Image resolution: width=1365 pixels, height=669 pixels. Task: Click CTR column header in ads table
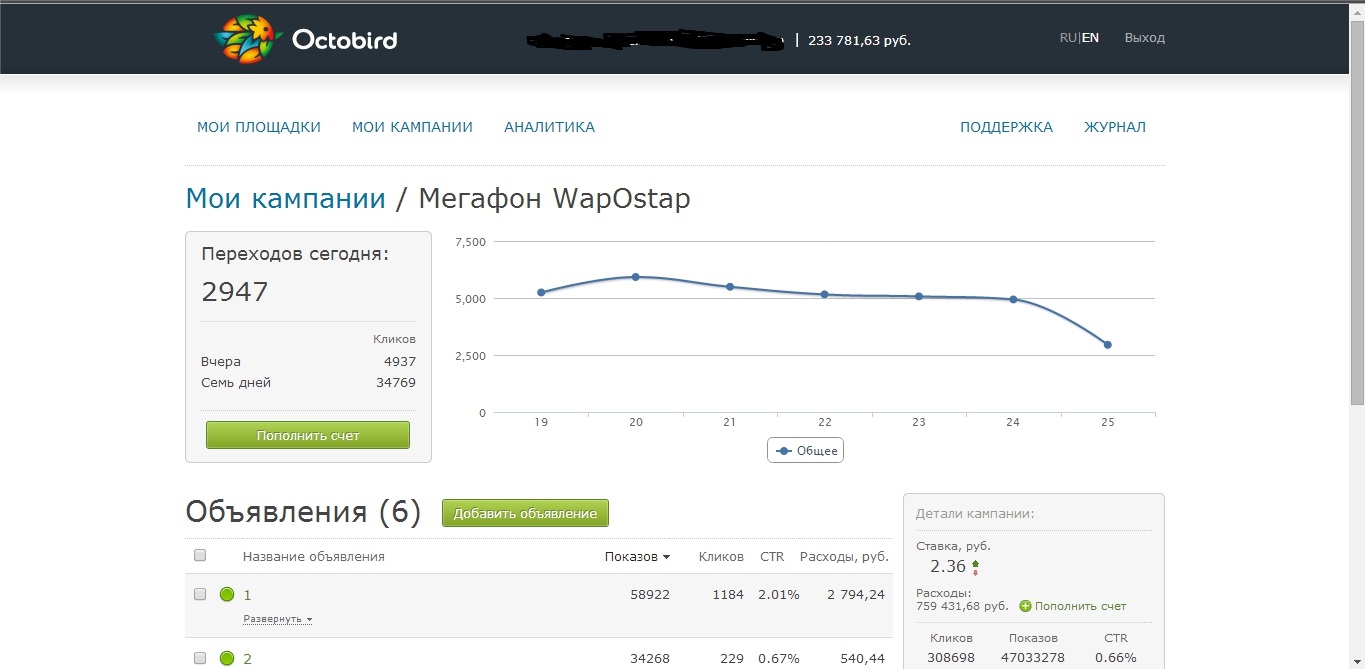[x=772, y=556]
